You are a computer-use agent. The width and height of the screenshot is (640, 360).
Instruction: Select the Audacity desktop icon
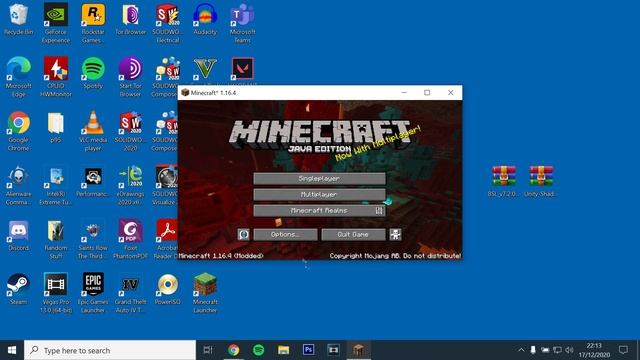point(205,20)
